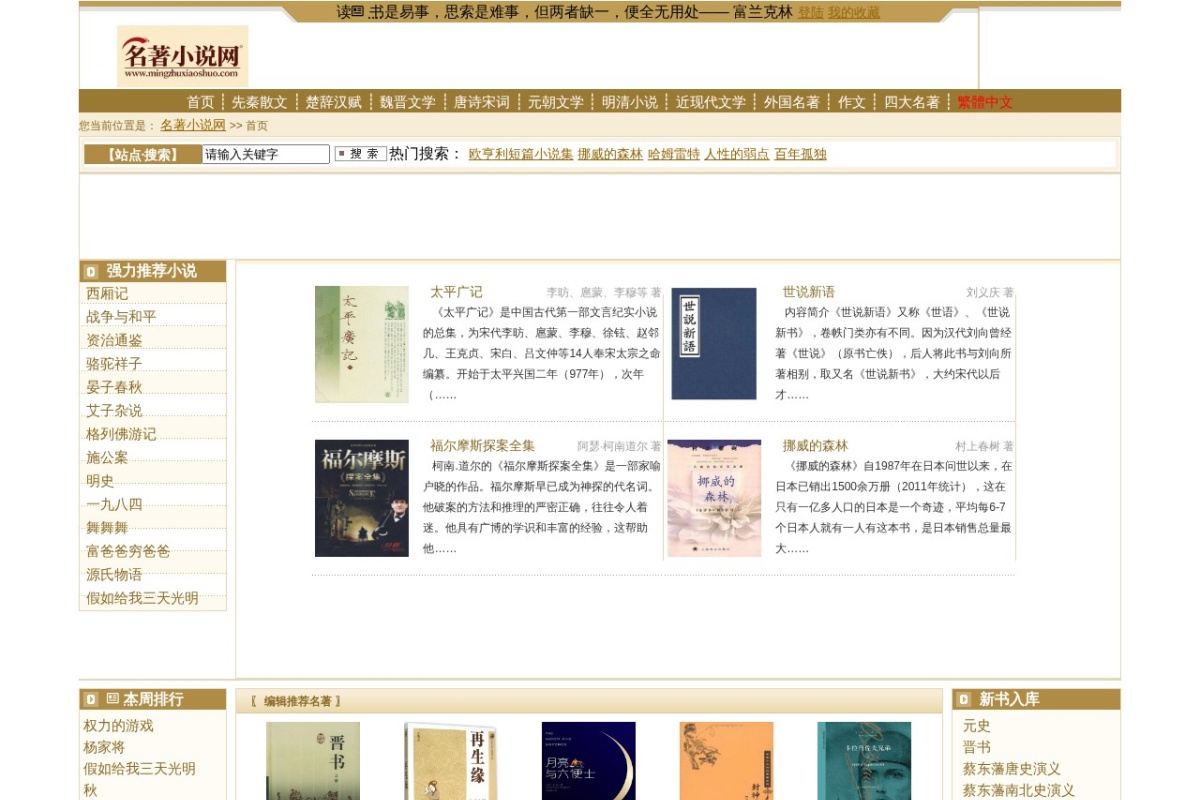
Task: Open 资治通鉴 in sidebar list
Action: pos(114,340)
